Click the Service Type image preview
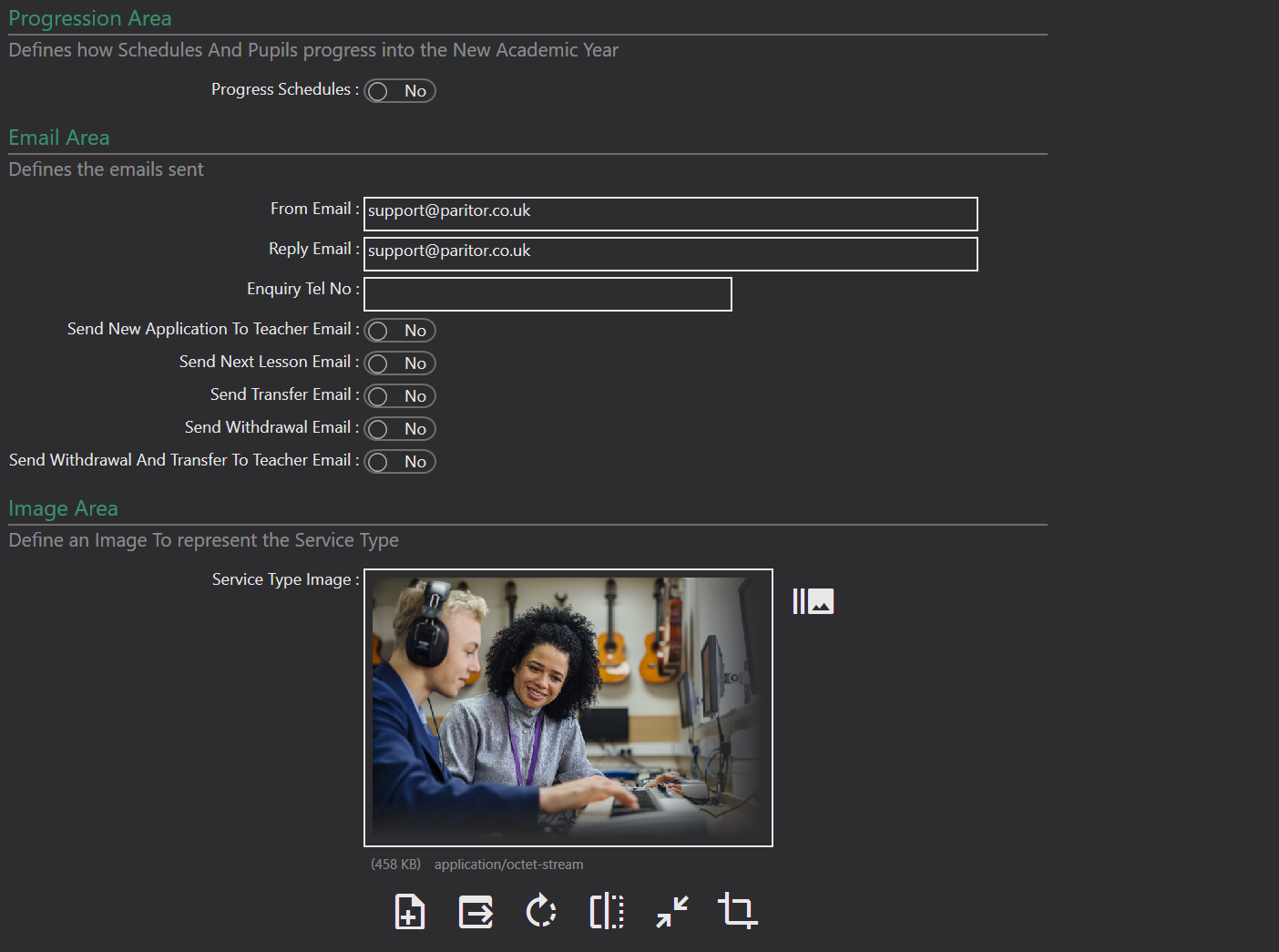This screenshot has height=952, width=1279. tap(568, 708)
